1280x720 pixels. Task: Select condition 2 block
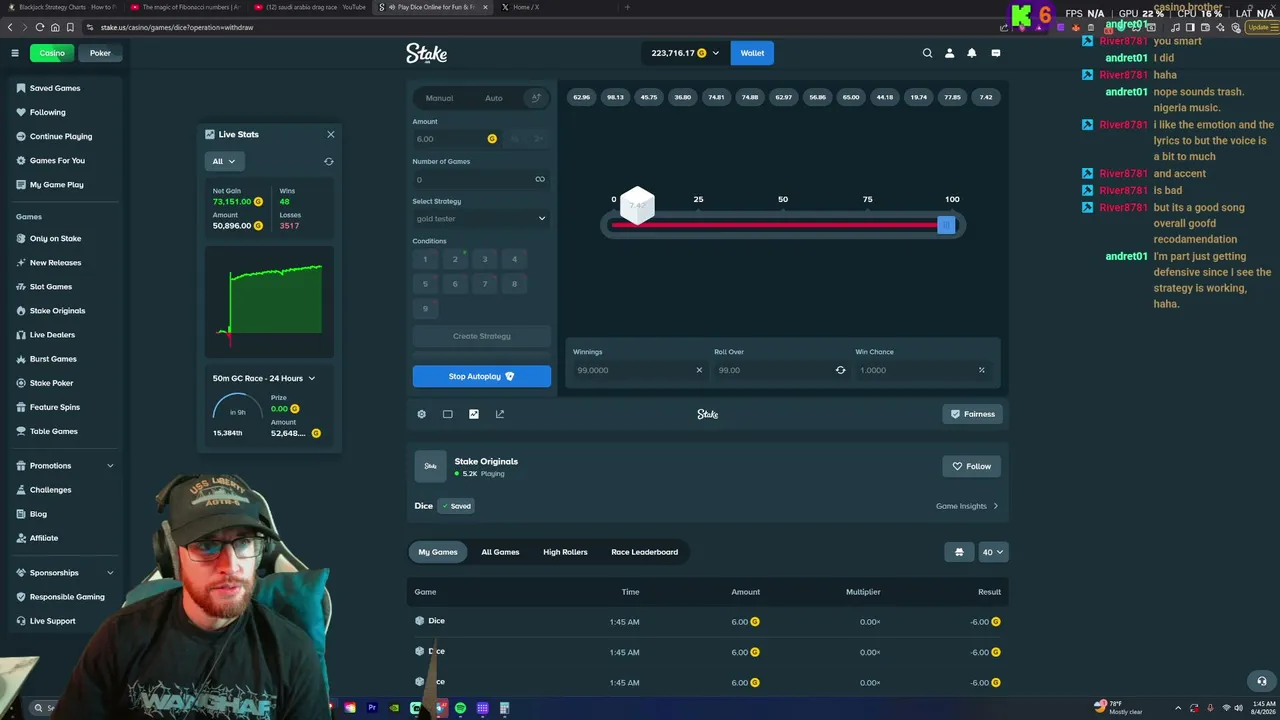pyautogui.click(x=455, y=259)
